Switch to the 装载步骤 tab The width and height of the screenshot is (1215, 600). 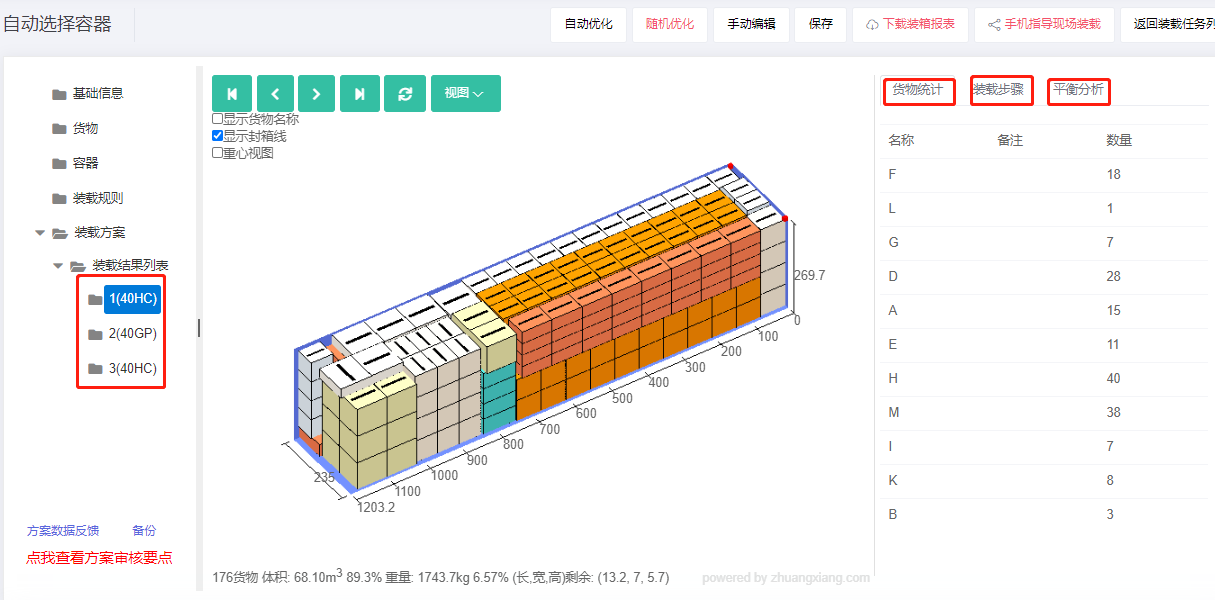1001,90
